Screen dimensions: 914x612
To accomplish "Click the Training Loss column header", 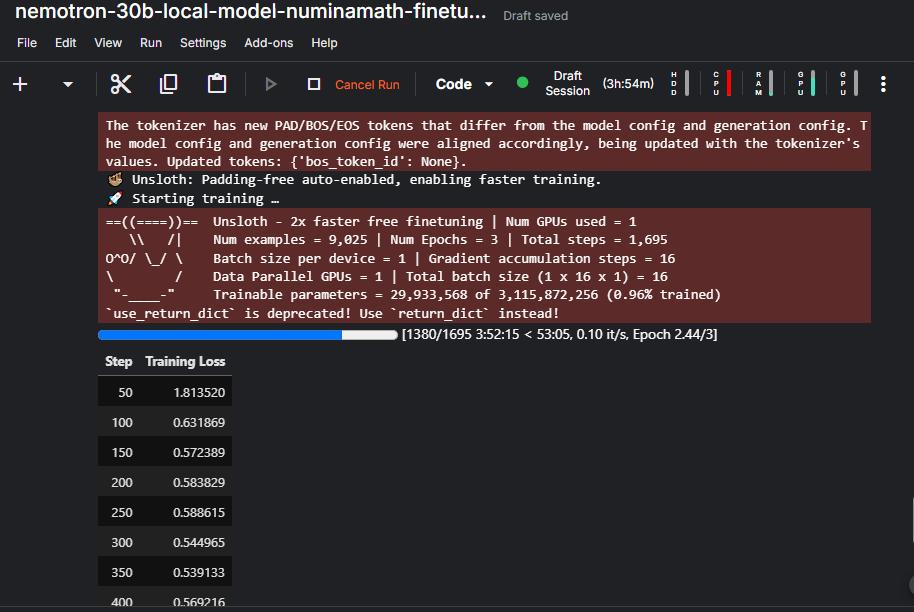I will [x=185, y=361].
